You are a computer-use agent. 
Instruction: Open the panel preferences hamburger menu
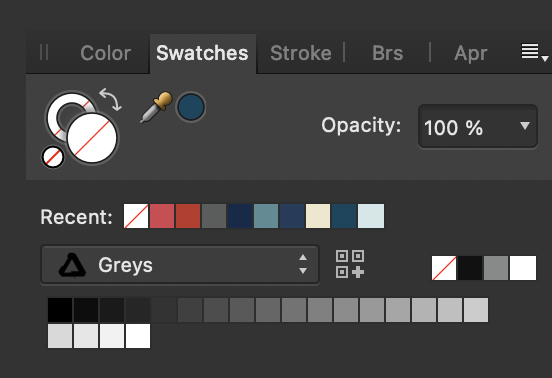pyautogui.click(x=534, y=52)
